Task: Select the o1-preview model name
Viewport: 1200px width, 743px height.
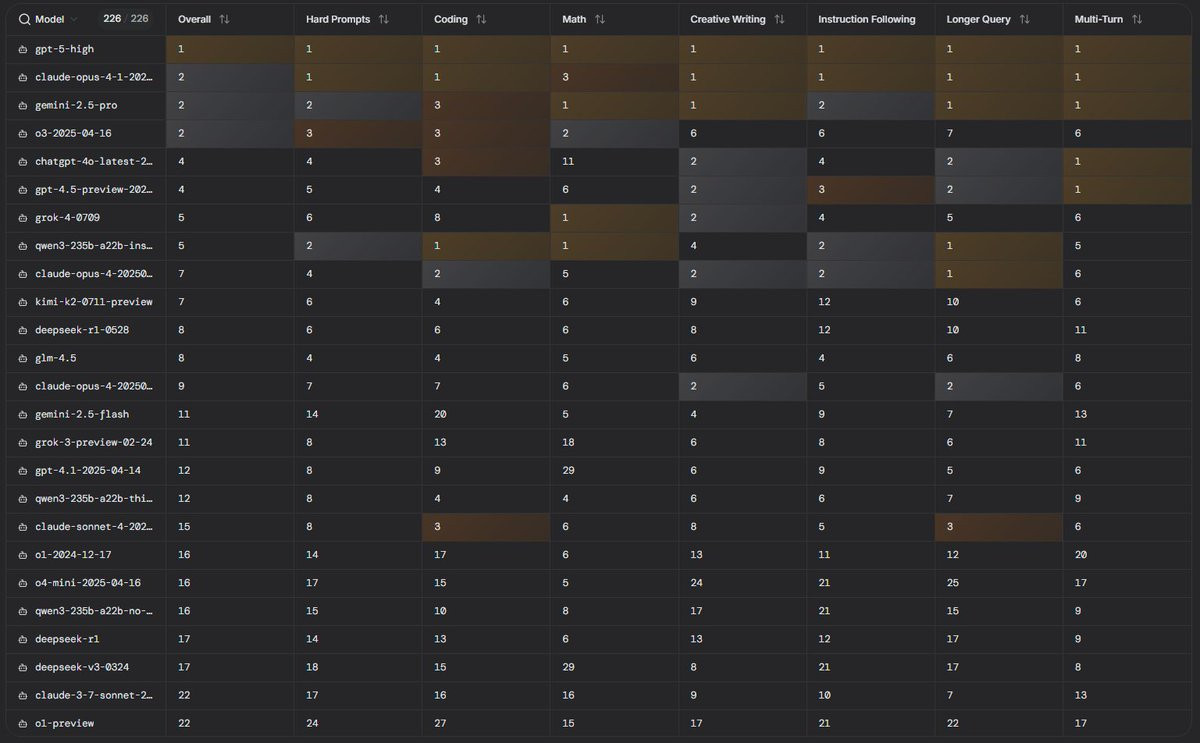Action: tap(64, 723)
